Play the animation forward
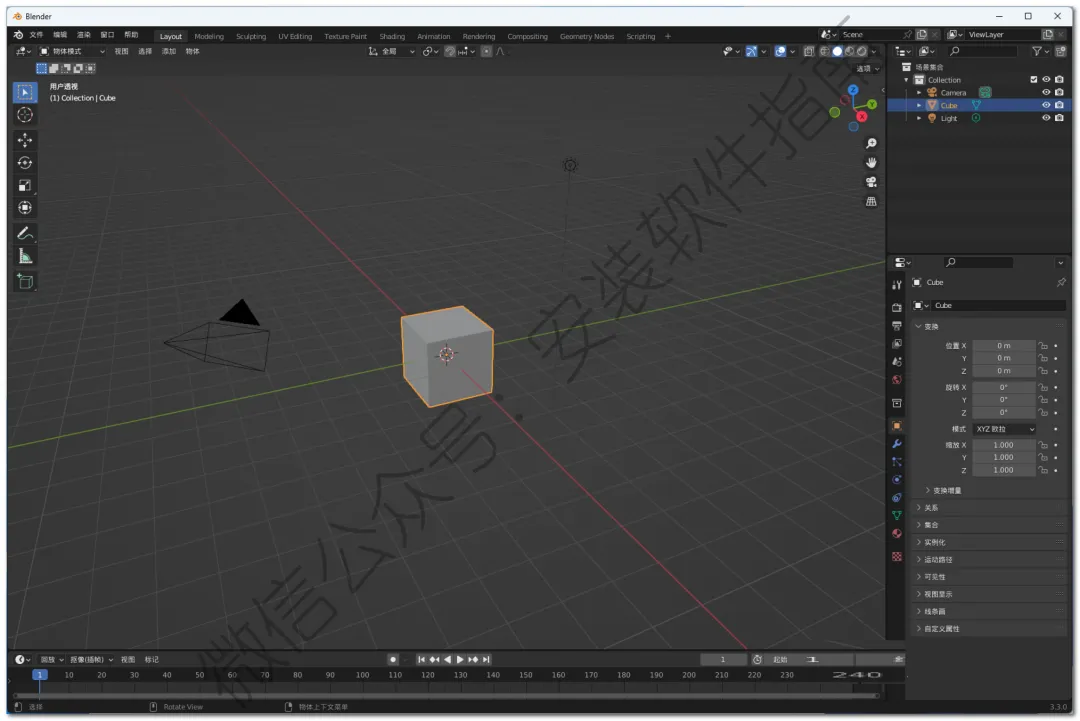Viewport: 1080px width, 721px height. pyautogui.click(x=460, y=660)
